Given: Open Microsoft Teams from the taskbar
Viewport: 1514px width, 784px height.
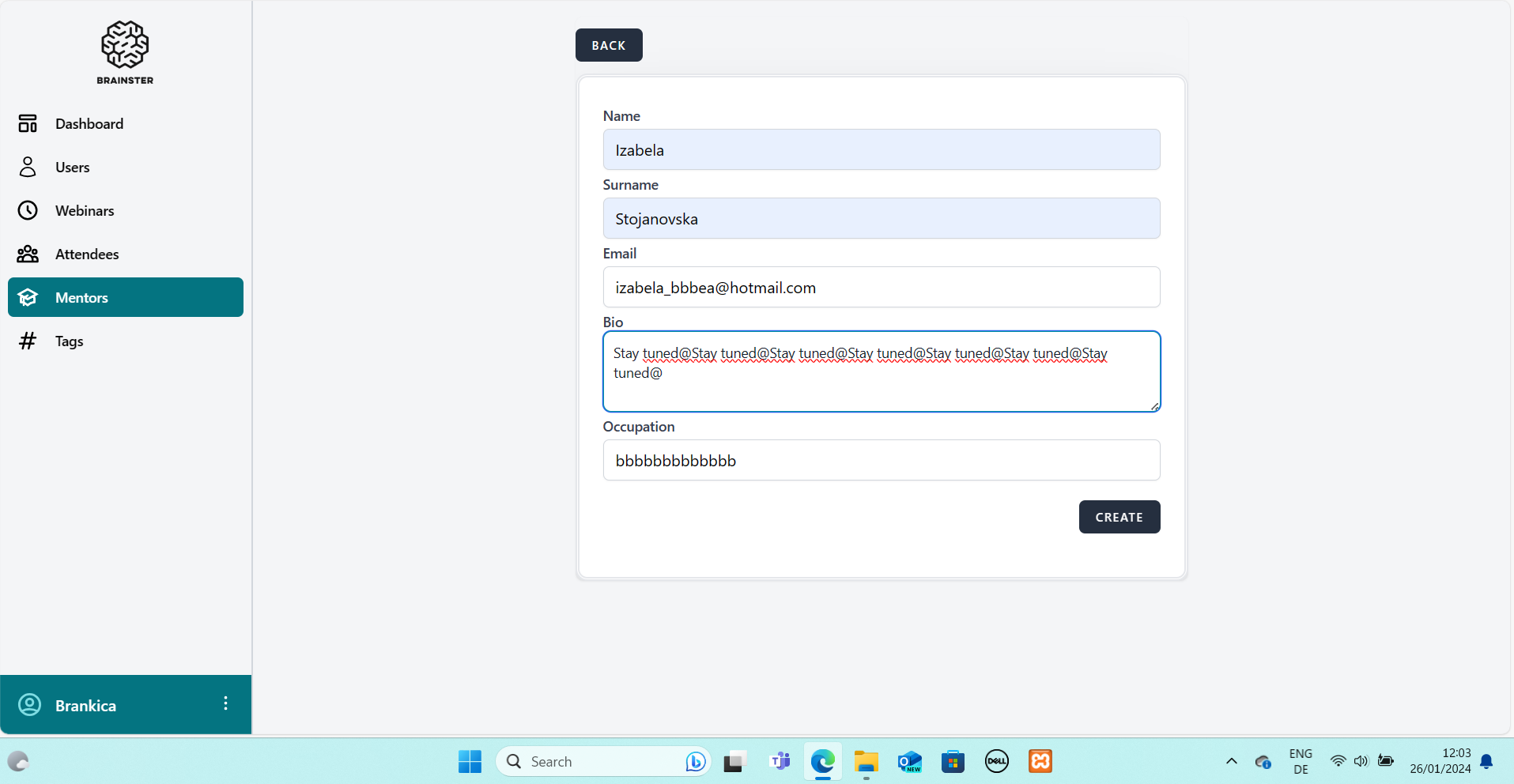Looking at the screenshot, I should pyautogui.click(x=780, y=761).
